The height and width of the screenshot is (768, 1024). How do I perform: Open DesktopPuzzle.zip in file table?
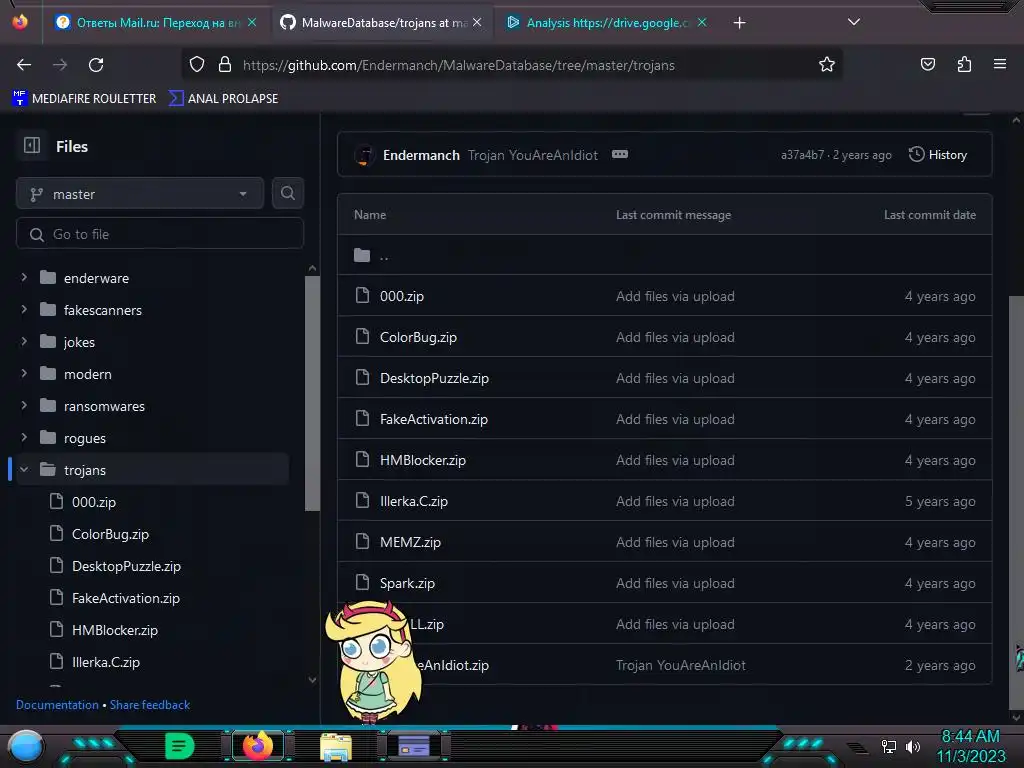pos(434,378)
